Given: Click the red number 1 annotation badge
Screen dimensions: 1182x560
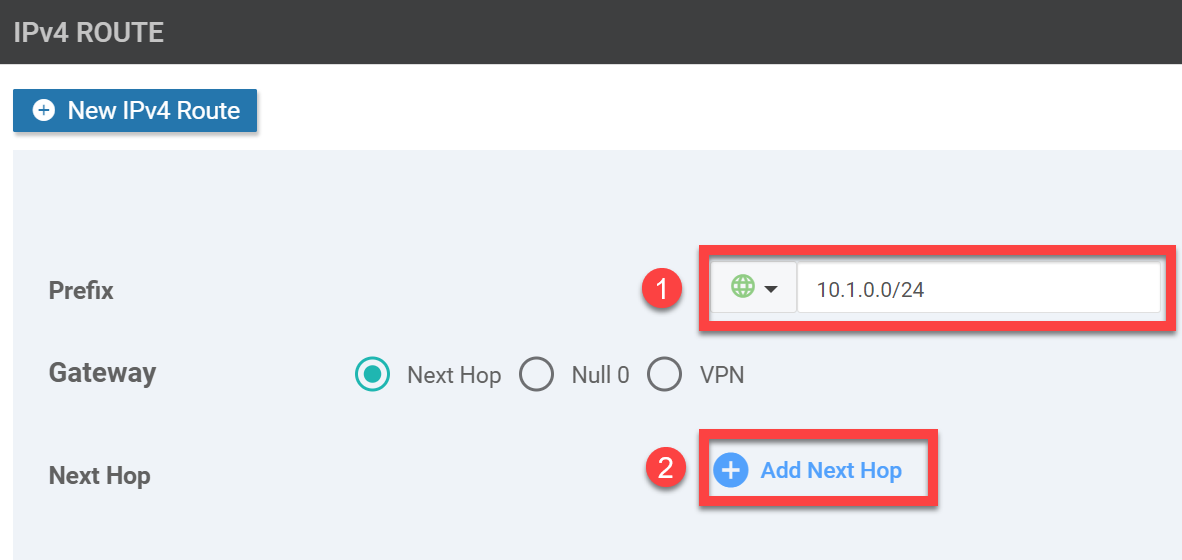Looking at the screenshot, I should coord(662,290).
